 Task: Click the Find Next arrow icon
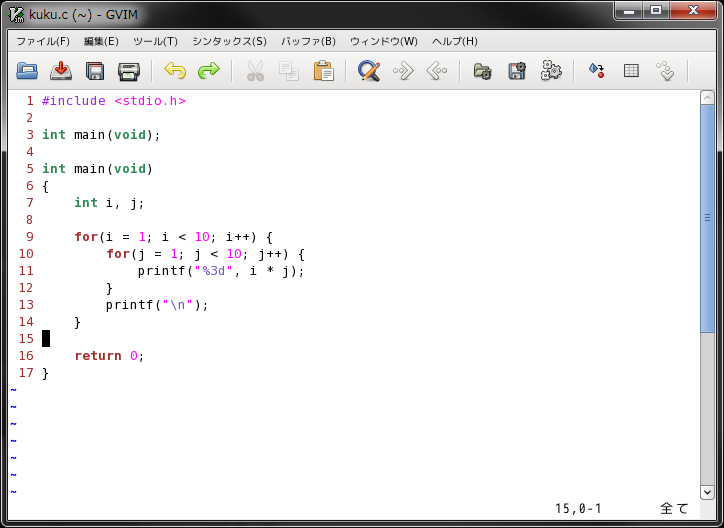[403, 71]
